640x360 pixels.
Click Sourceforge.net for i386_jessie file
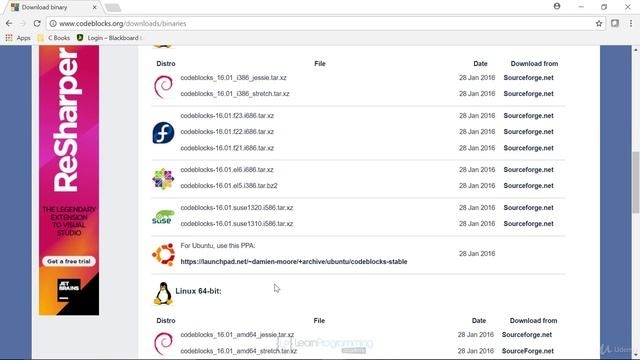tap(529, 78)
